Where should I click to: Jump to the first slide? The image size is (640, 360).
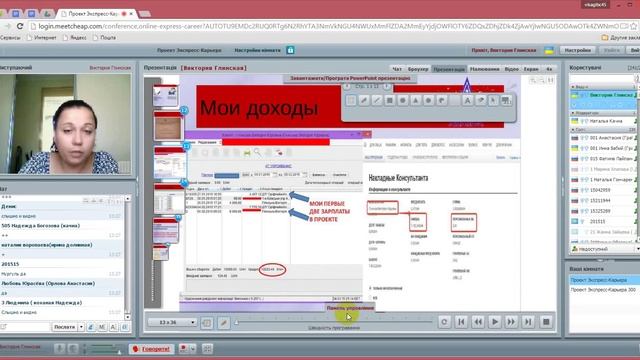461,322
